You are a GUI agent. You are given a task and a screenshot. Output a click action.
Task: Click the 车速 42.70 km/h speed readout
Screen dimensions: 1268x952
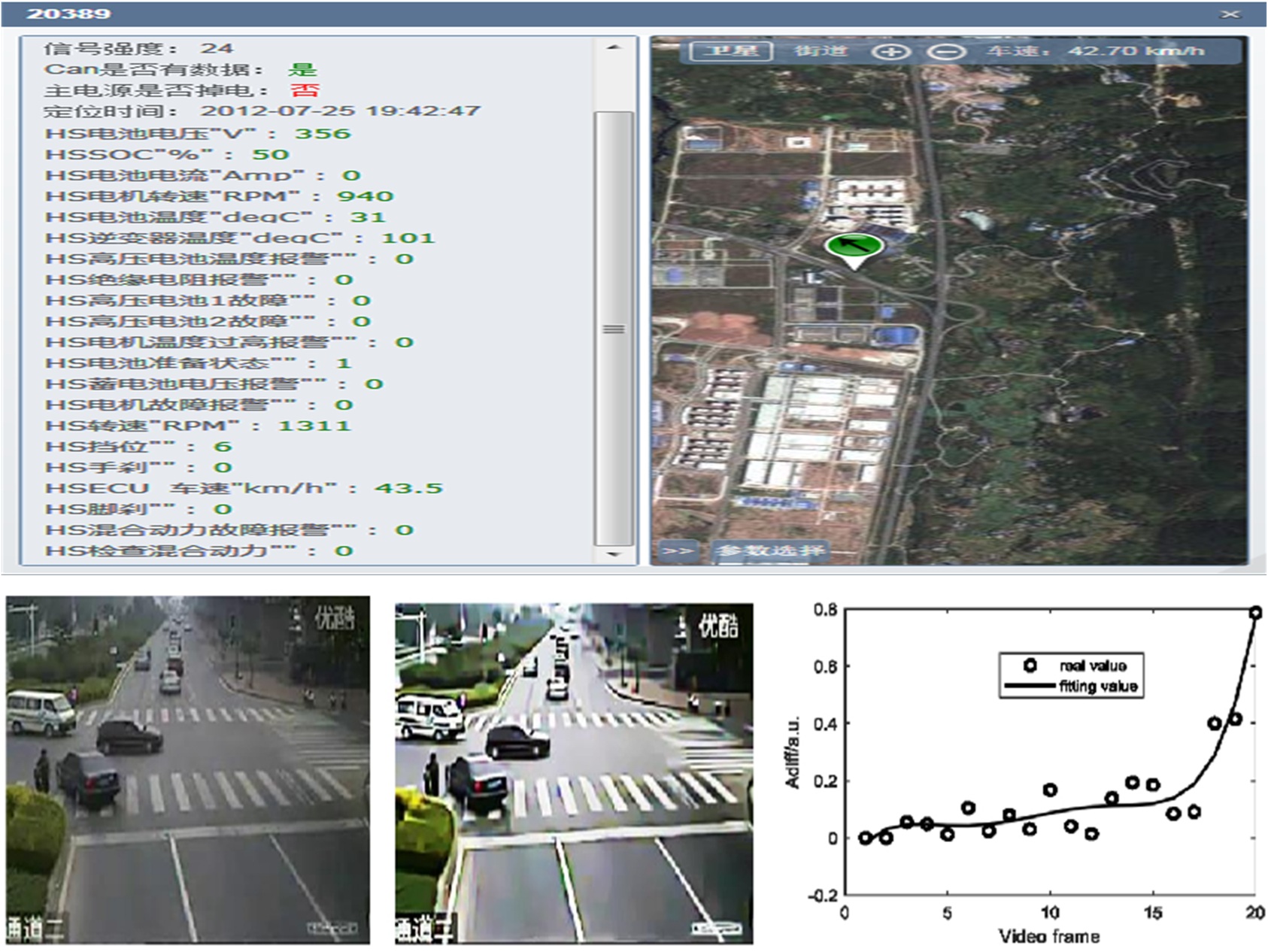[x=1095, y=51]
